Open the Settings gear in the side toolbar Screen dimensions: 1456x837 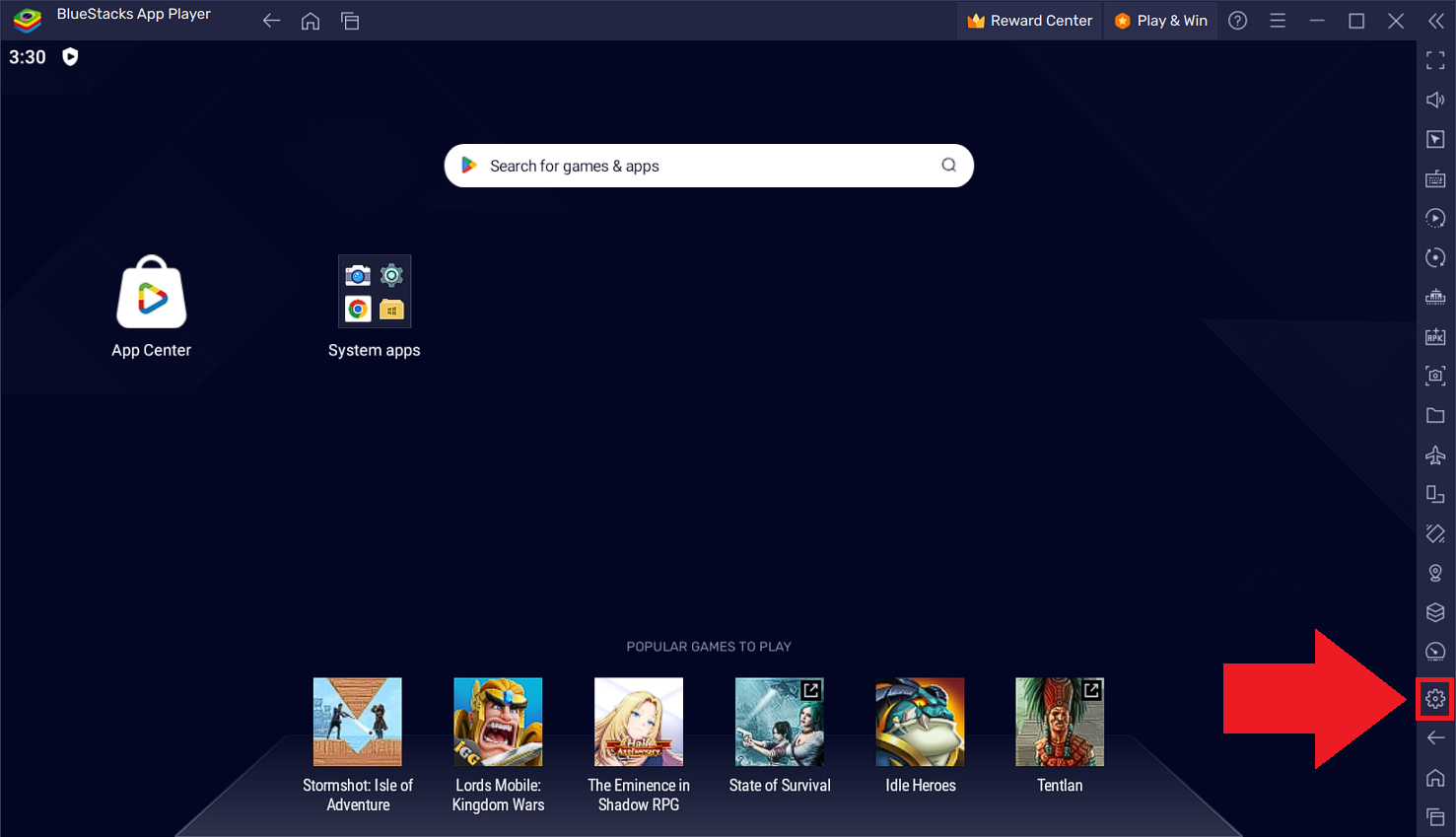click(1435, 699)
